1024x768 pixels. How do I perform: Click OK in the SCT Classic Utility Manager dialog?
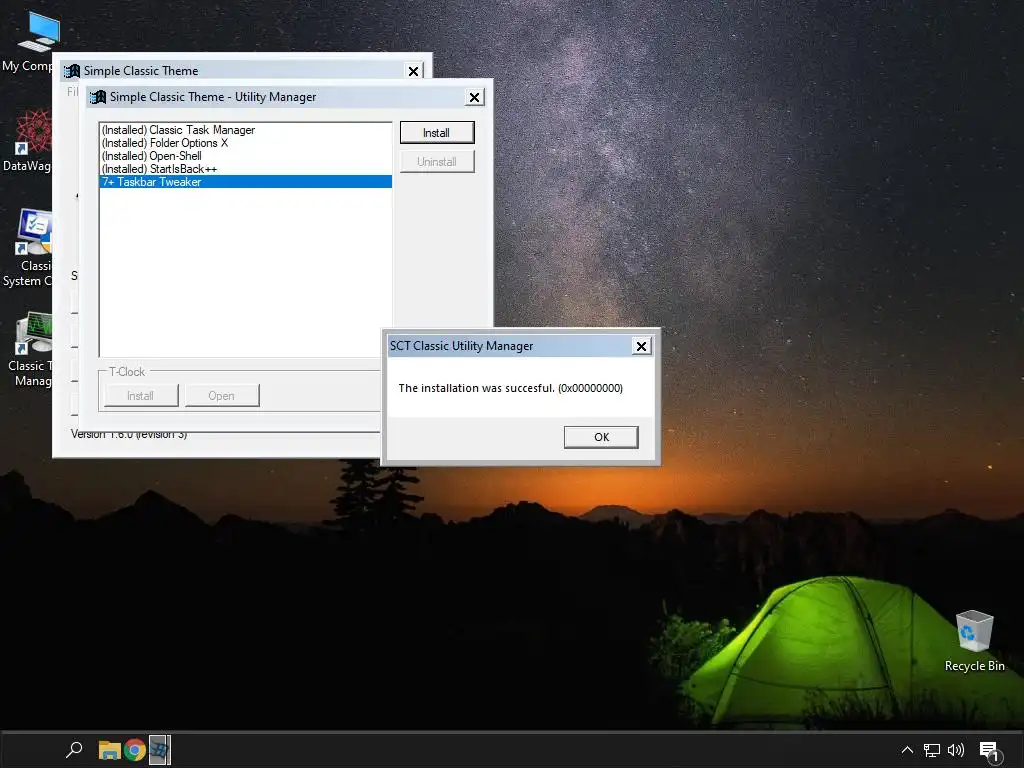click(x=601, y=437)
